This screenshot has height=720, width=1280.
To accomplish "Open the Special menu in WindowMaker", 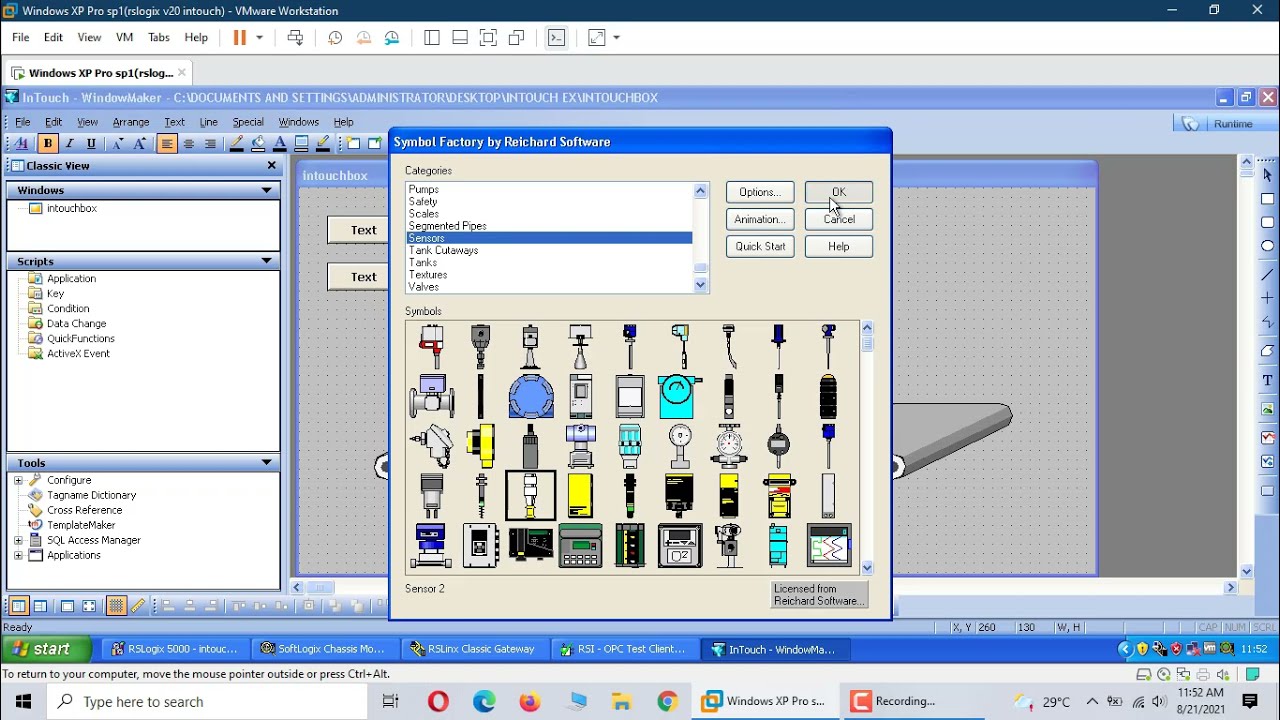I will pyautogui.click(x=248, y=122).
